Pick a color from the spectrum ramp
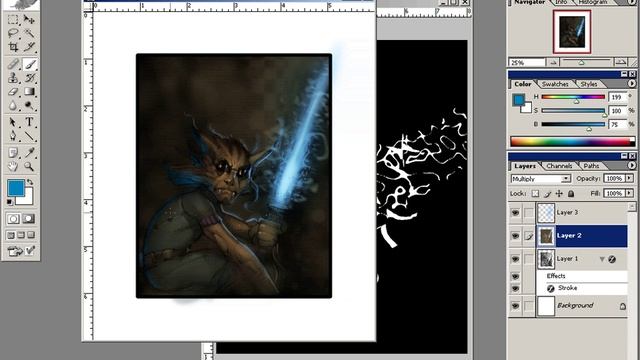This screenshot has width=640, height=360. point(573,142)
